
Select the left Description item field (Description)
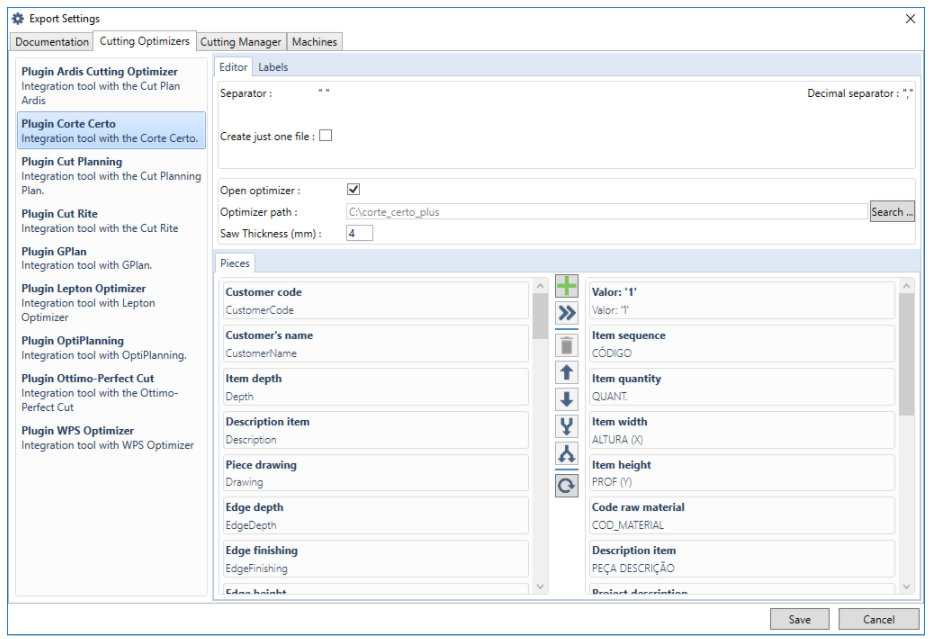(375, 430)
